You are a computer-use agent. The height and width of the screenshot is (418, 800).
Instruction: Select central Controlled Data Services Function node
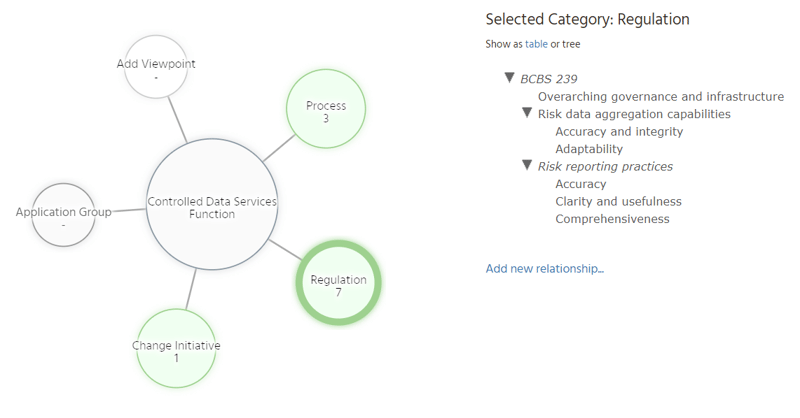tap(211, 207)
